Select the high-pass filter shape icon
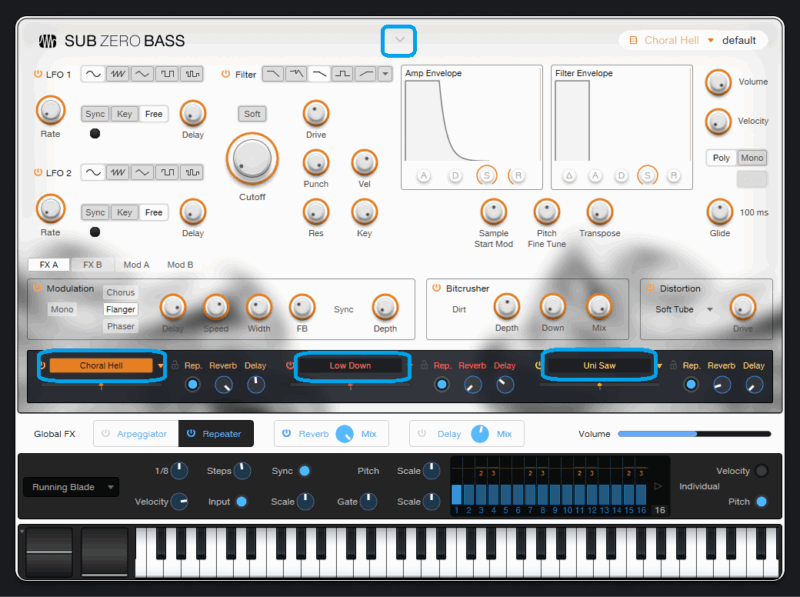 366,74
